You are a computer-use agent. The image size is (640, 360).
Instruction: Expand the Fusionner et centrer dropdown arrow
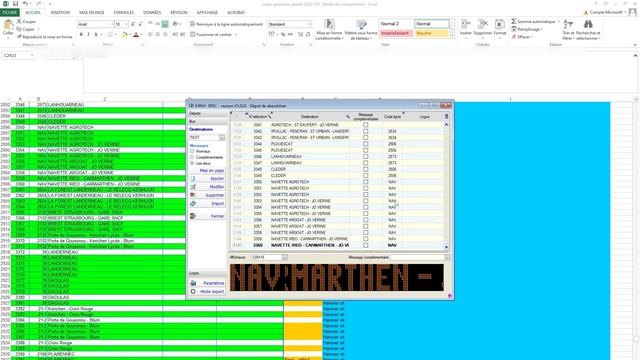(236, 35)
